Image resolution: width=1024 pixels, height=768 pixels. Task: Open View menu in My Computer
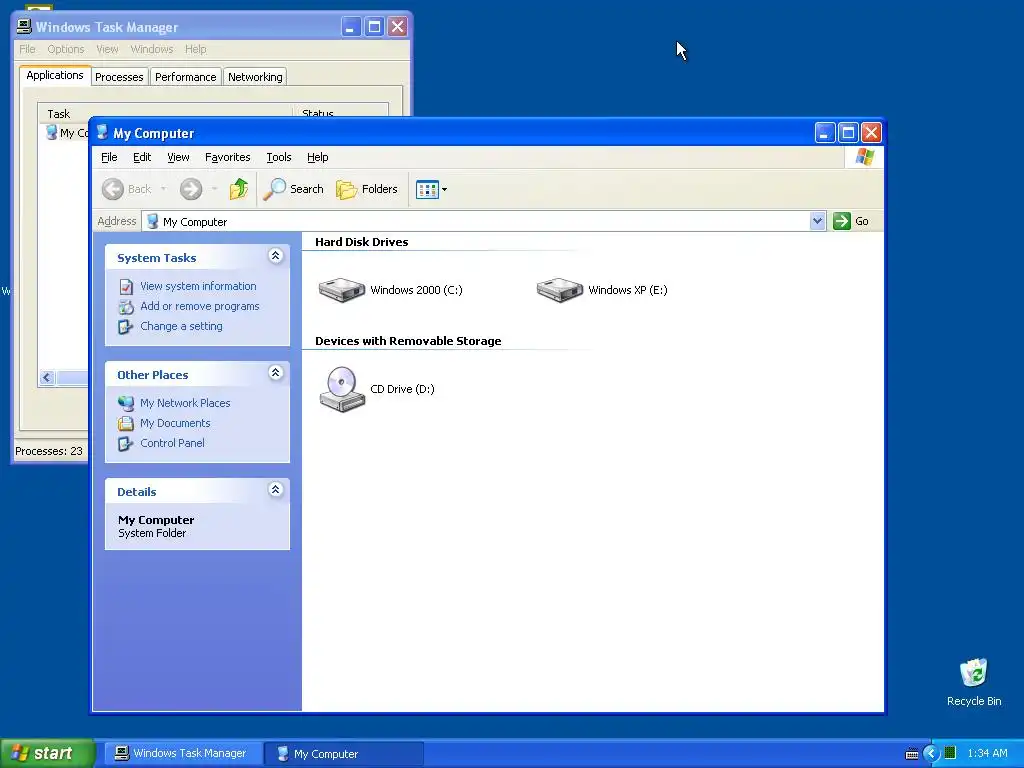pyautogui.click(x=178, y=157)
